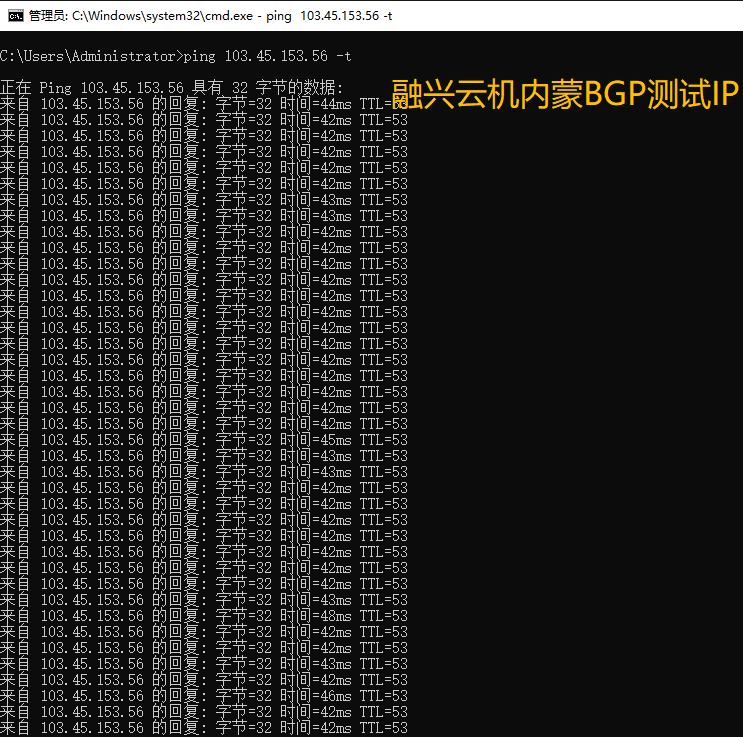
Task: Open the cmd.exe system menu icon
Action: 16,16
